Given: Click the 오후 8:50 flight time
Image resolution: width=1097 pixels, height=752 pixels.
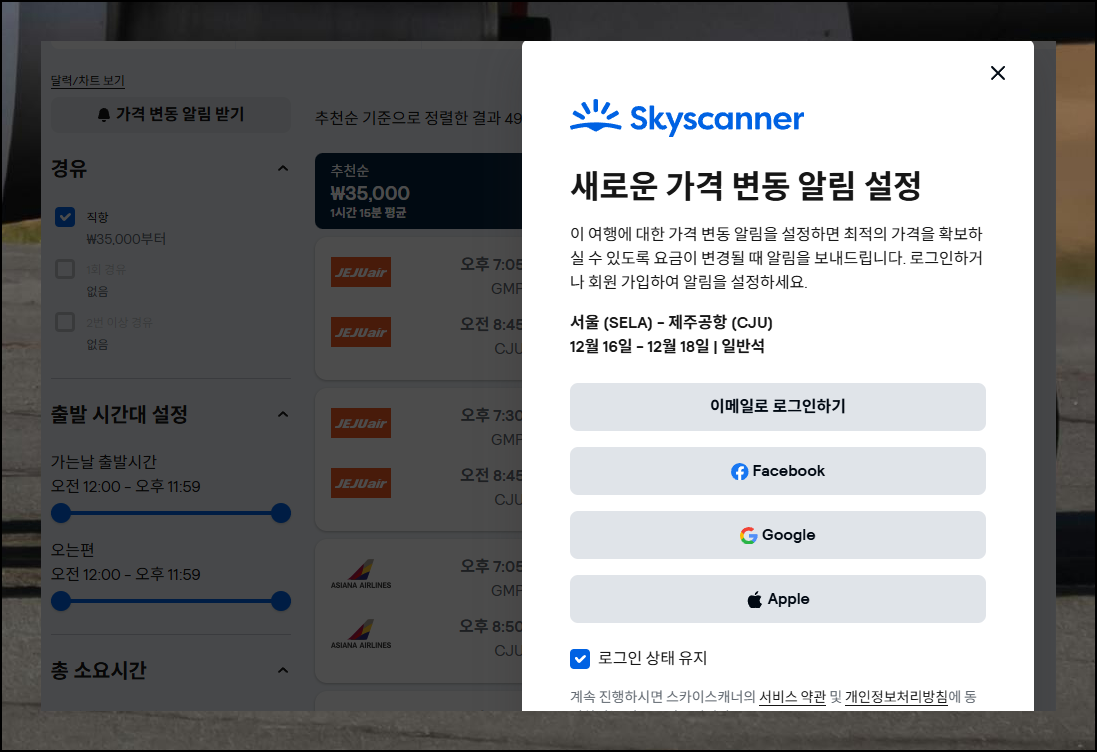Looking at the screenshot, I should click(x=491, y=626).
